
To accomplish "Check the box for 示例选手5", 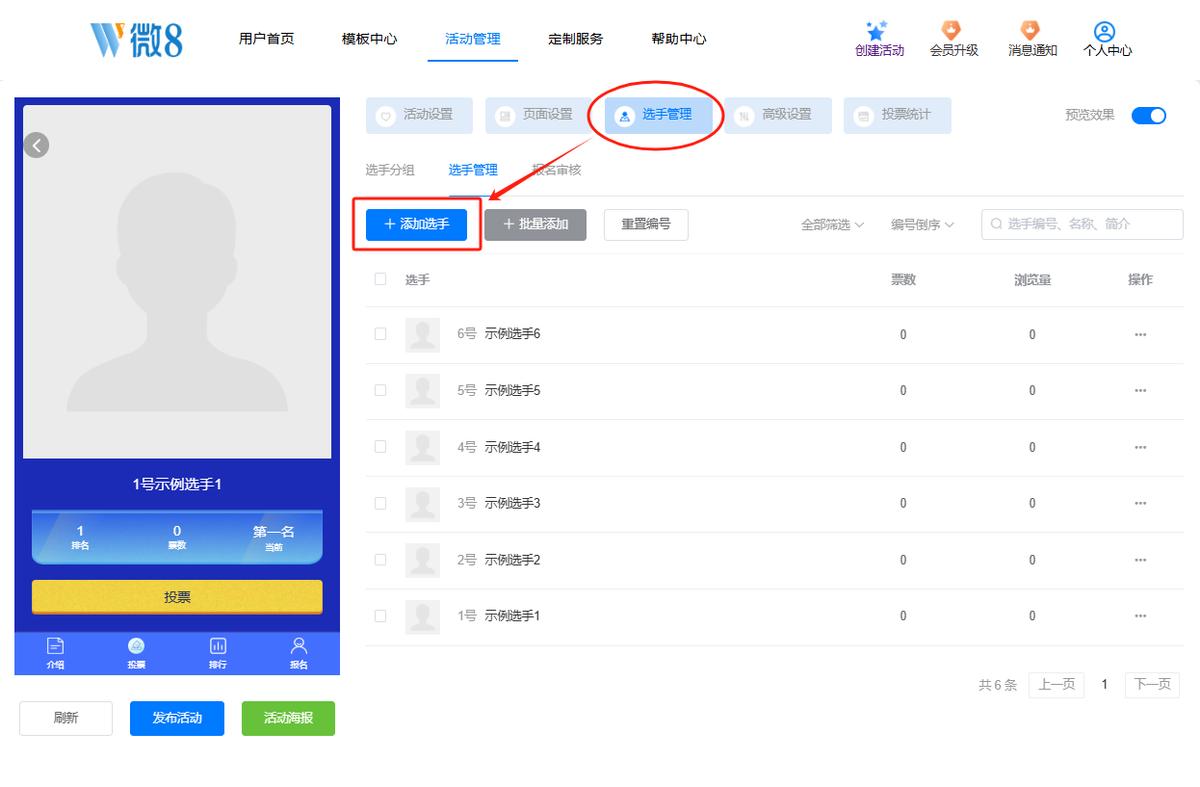I will 380,391.
